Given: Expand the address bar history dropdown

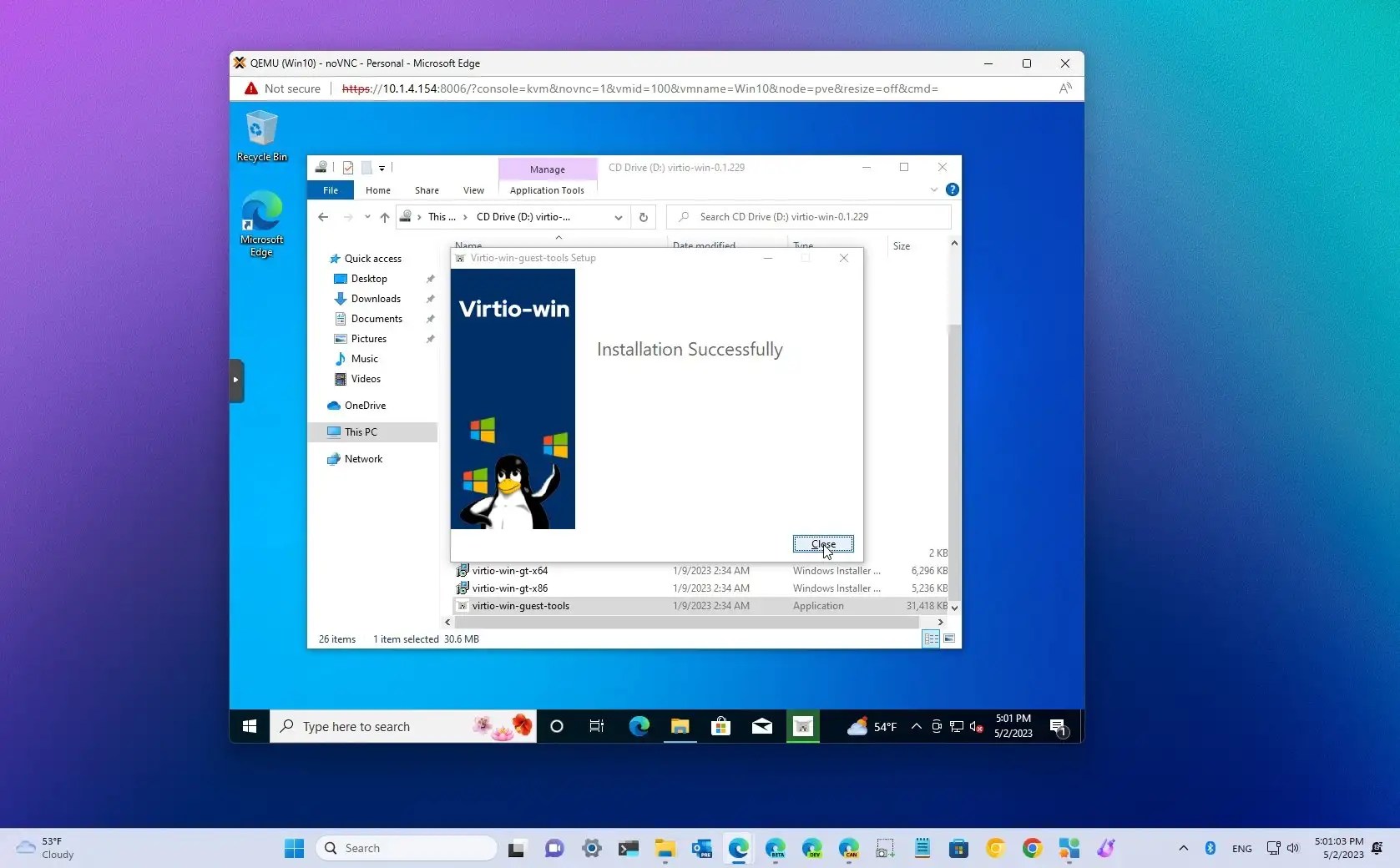Looking at the screenshot, I should 618,217.
